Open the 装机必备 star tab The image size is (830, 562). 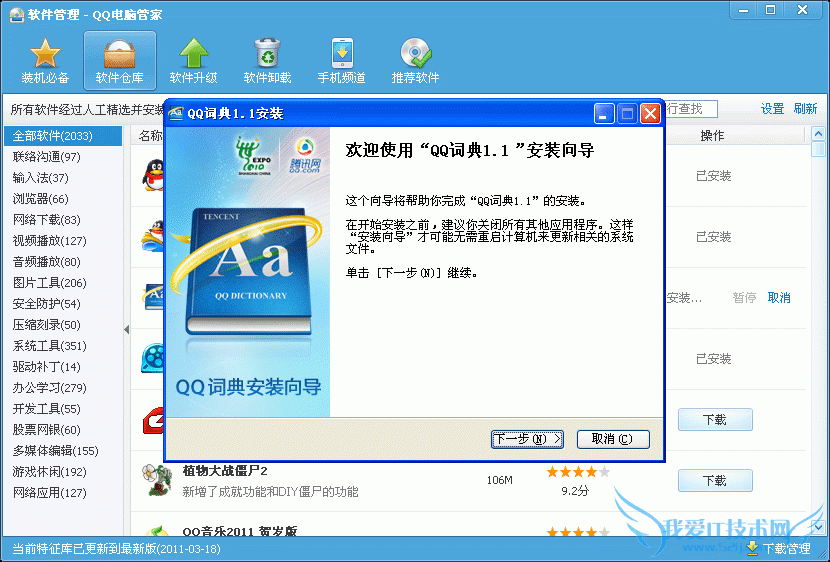click(45, 60)
